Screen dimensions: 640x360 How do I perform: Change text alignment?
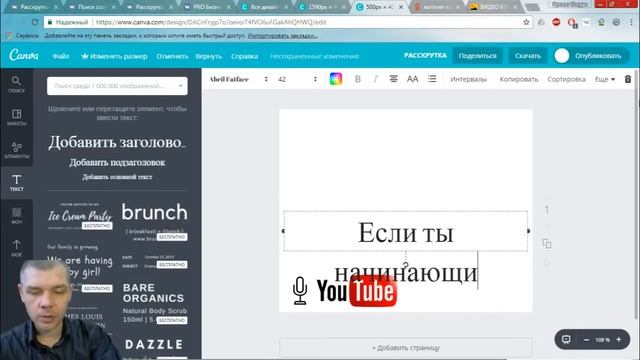point(393,79)
